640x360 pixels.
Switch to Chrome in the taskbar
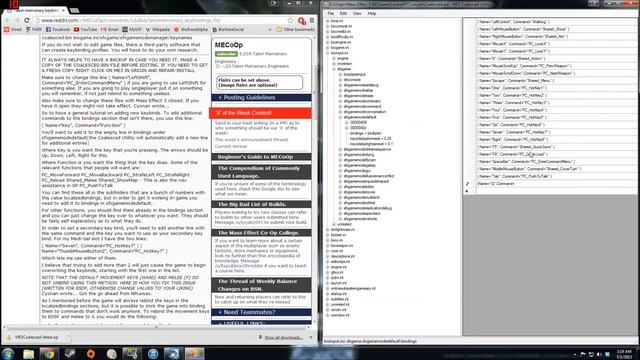[49, 353]
